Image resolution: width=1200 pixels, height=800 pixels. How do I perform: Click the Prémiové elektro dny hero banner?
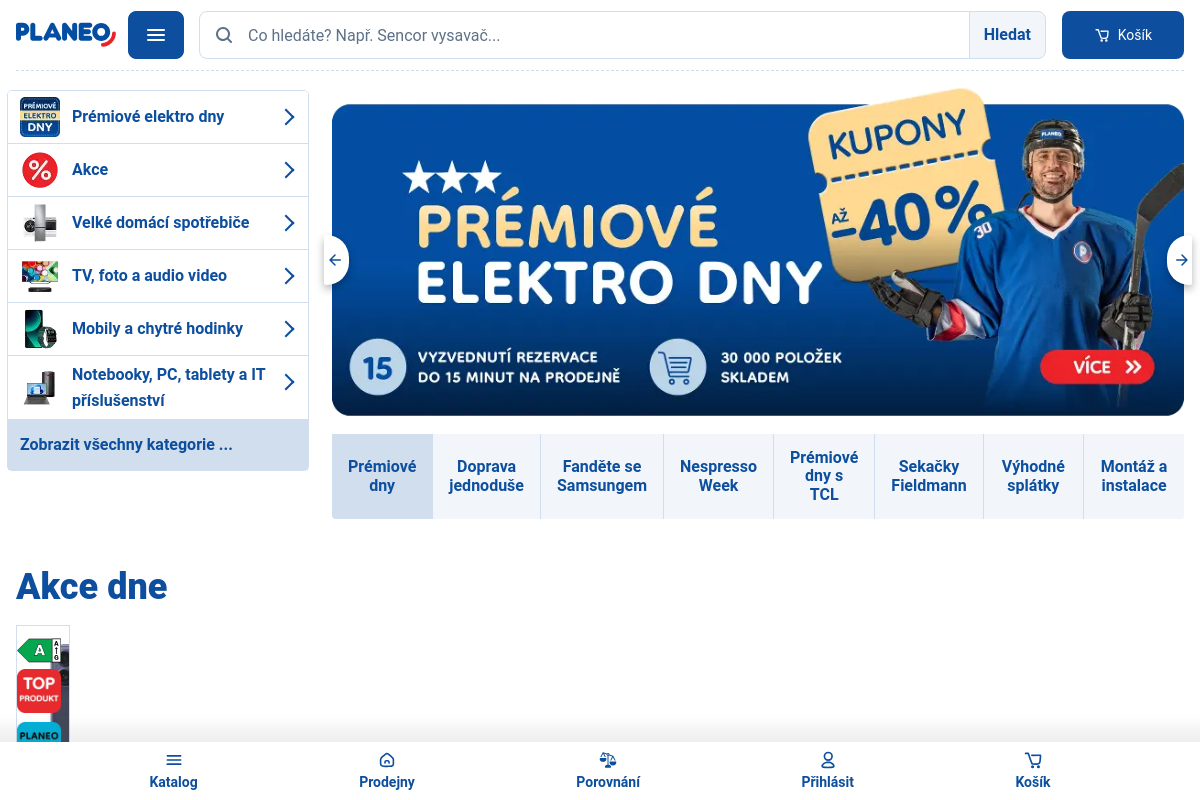pyautogui.click(x=758, y=260)
